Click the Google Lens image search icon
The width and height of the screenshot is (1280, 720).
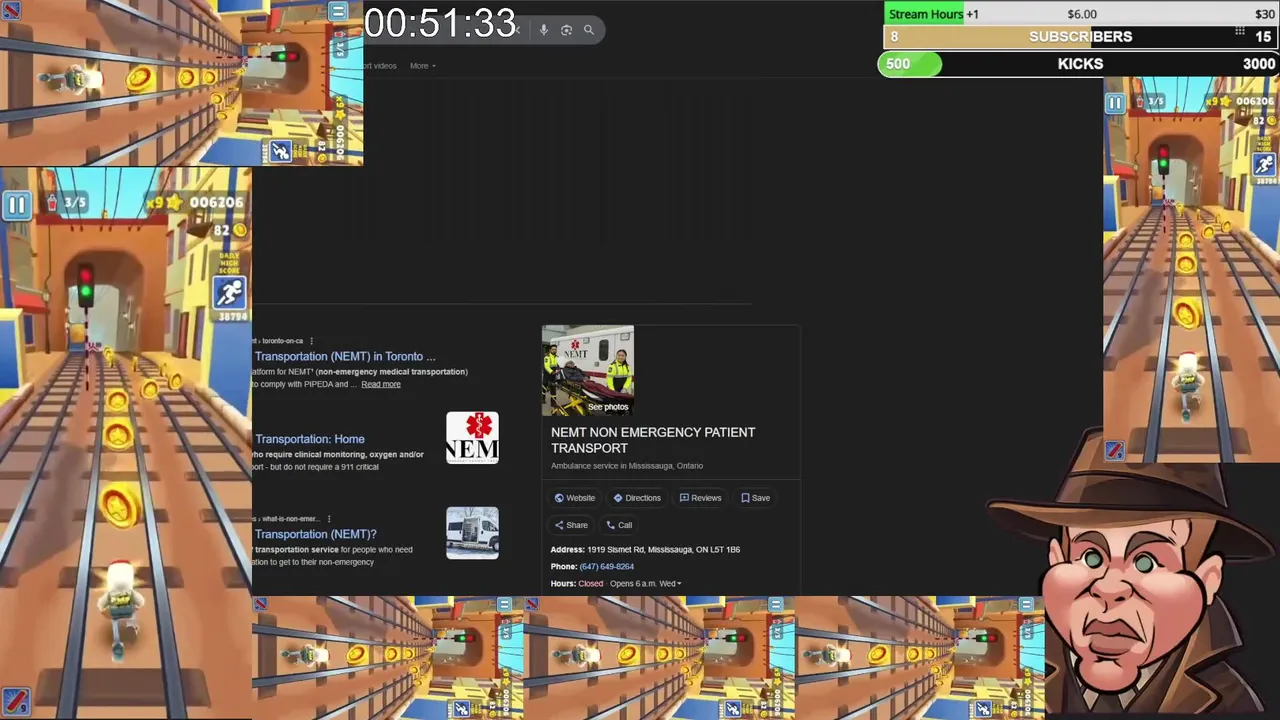click(x=566, y=30)
